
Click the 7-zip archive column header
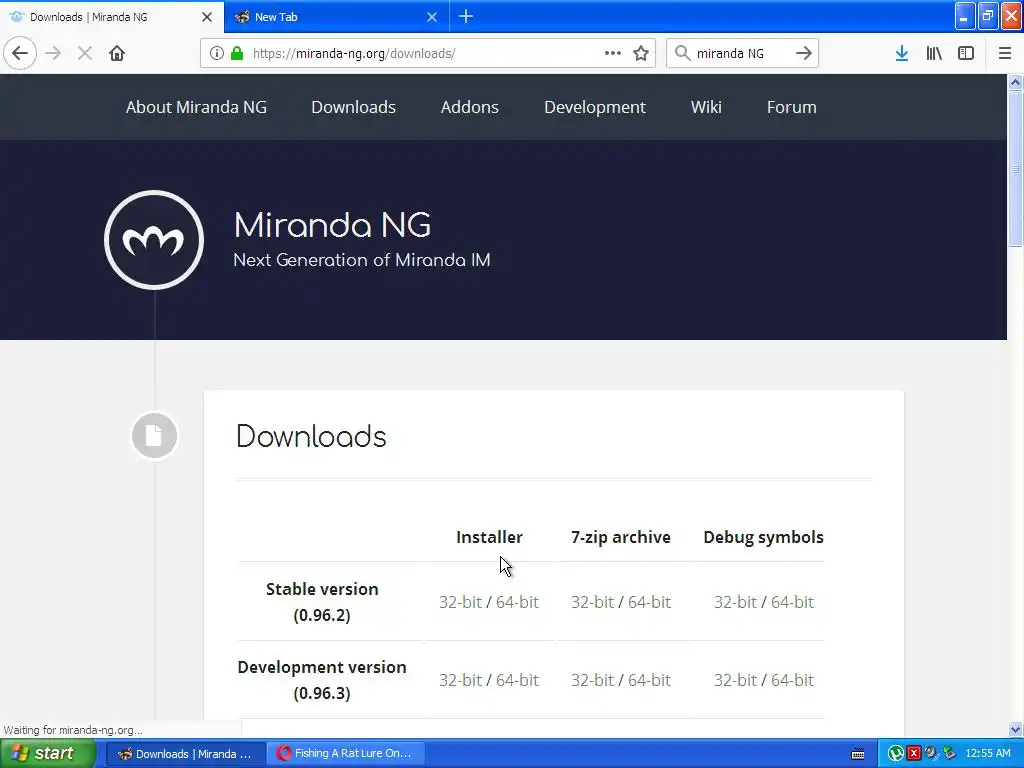click(620, 537)
